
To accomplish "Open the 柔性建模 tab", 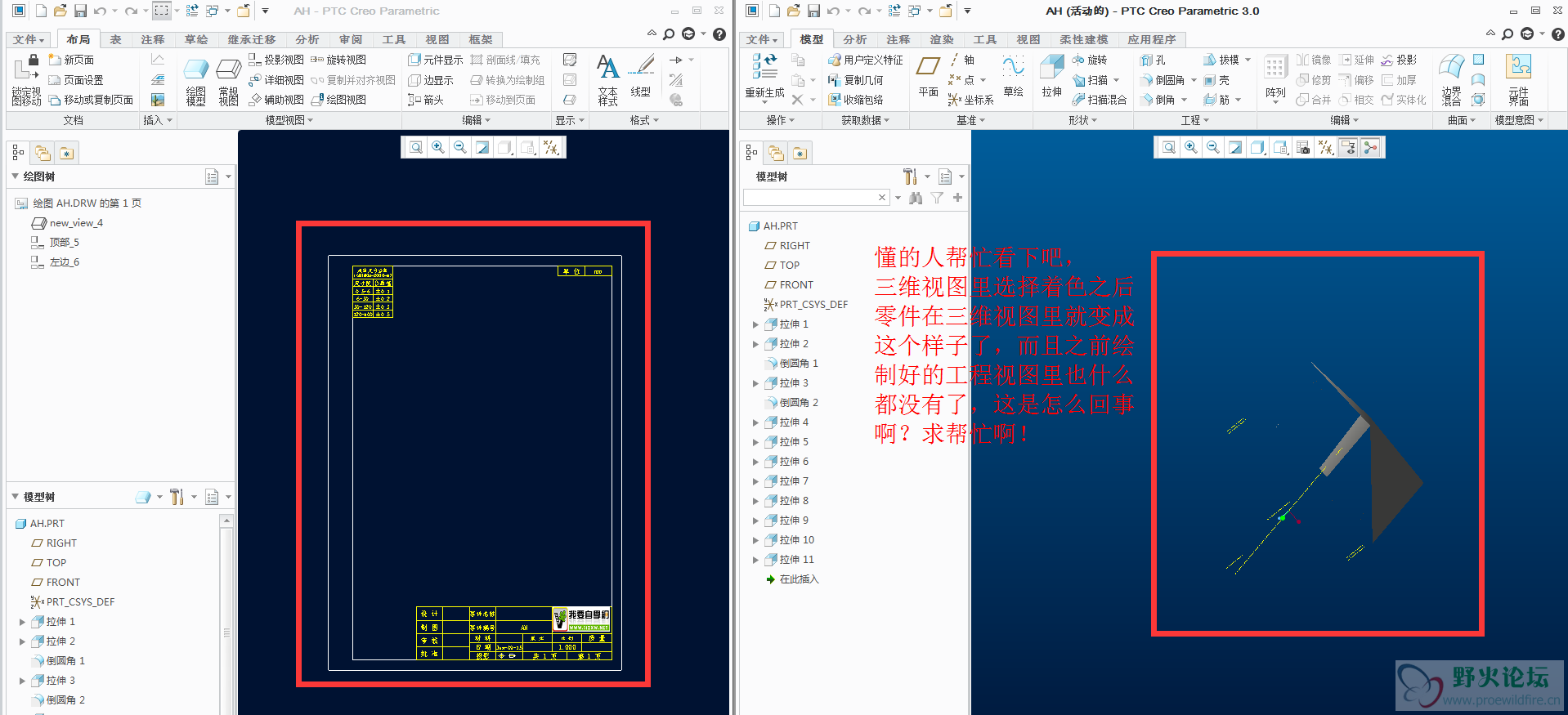I will [1084, 39].
